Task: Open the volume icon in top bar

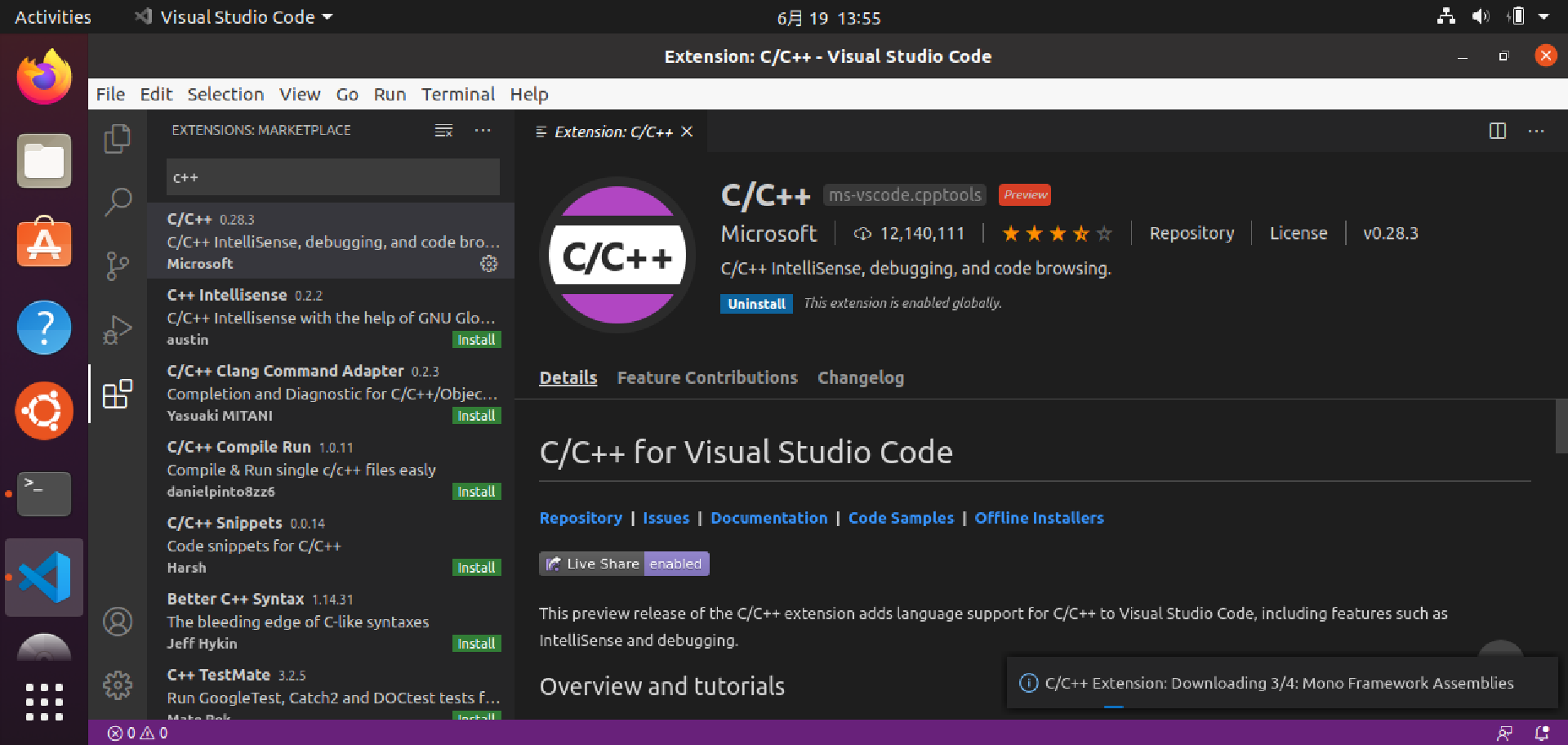Action: (x=1480, y=16)
